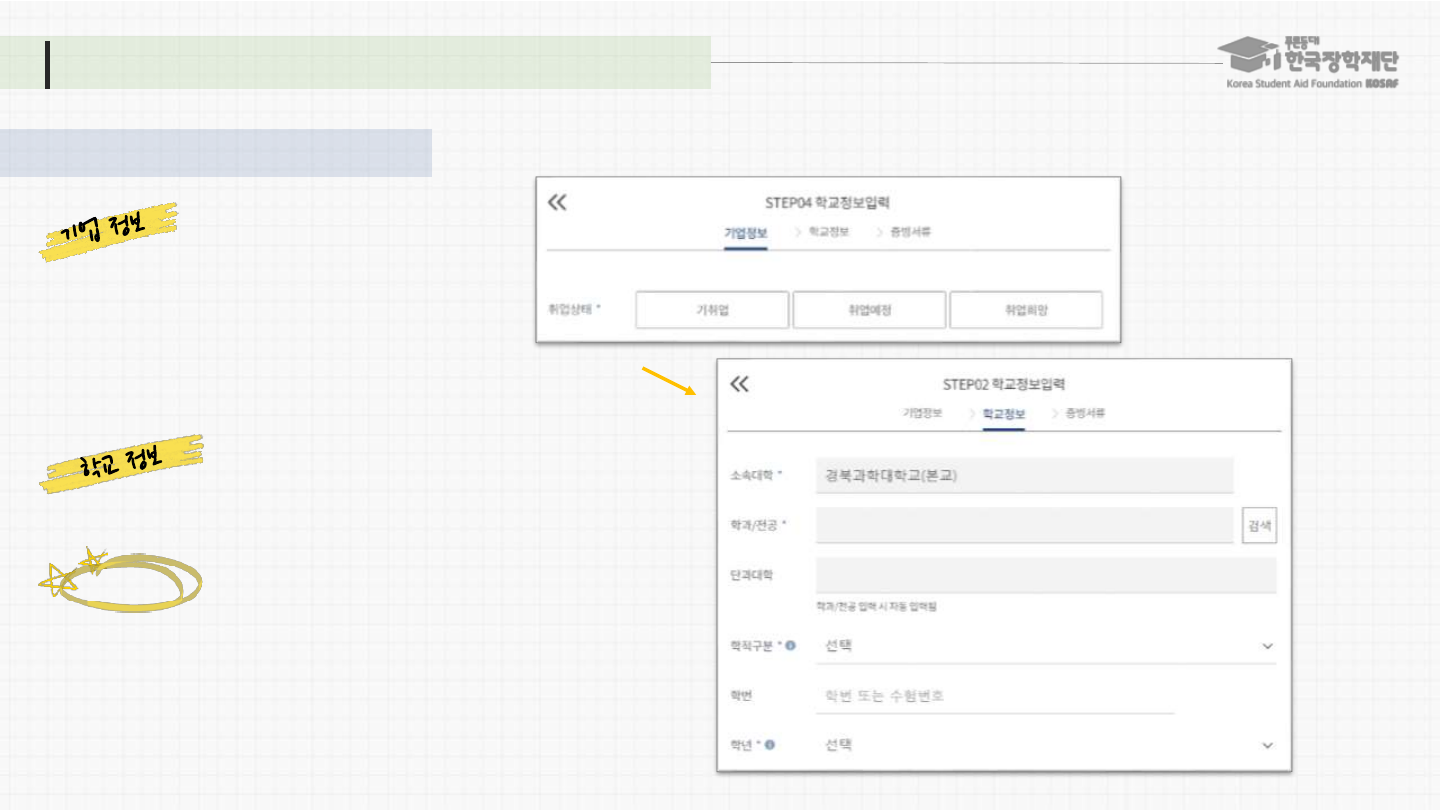Click the 학과/전공 input field
Image resolution: width=1440 pixels, height=810 pixels.
[x=1023, y=525]
